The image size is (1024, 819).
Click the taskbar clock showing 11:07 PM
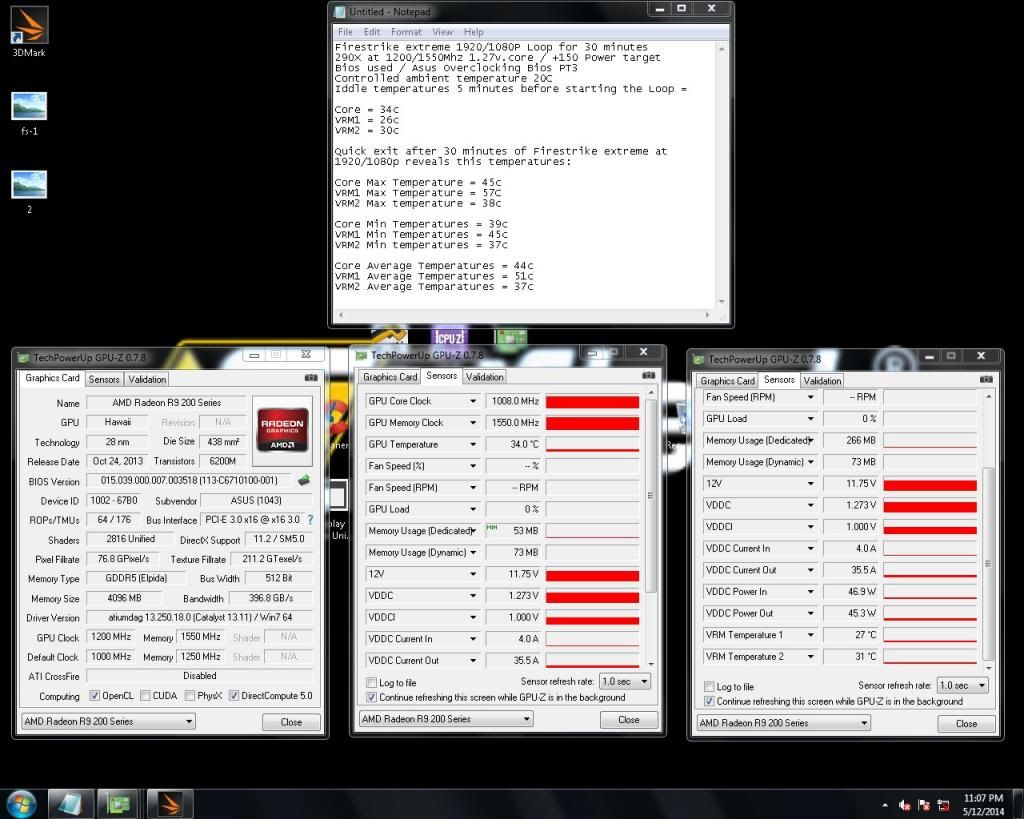(983, 804)
